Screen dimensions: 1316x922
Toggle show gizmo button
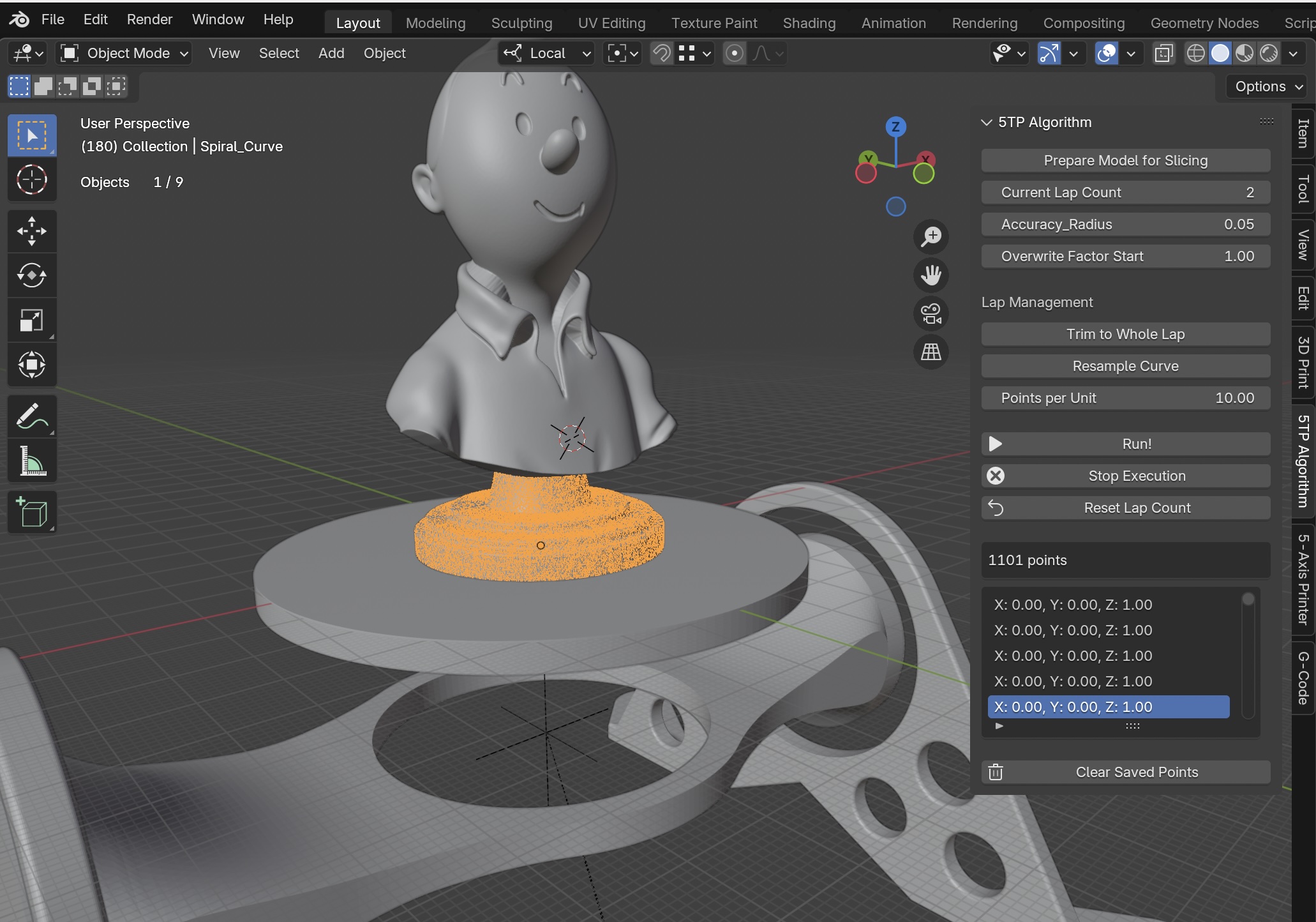[1049, 54]
